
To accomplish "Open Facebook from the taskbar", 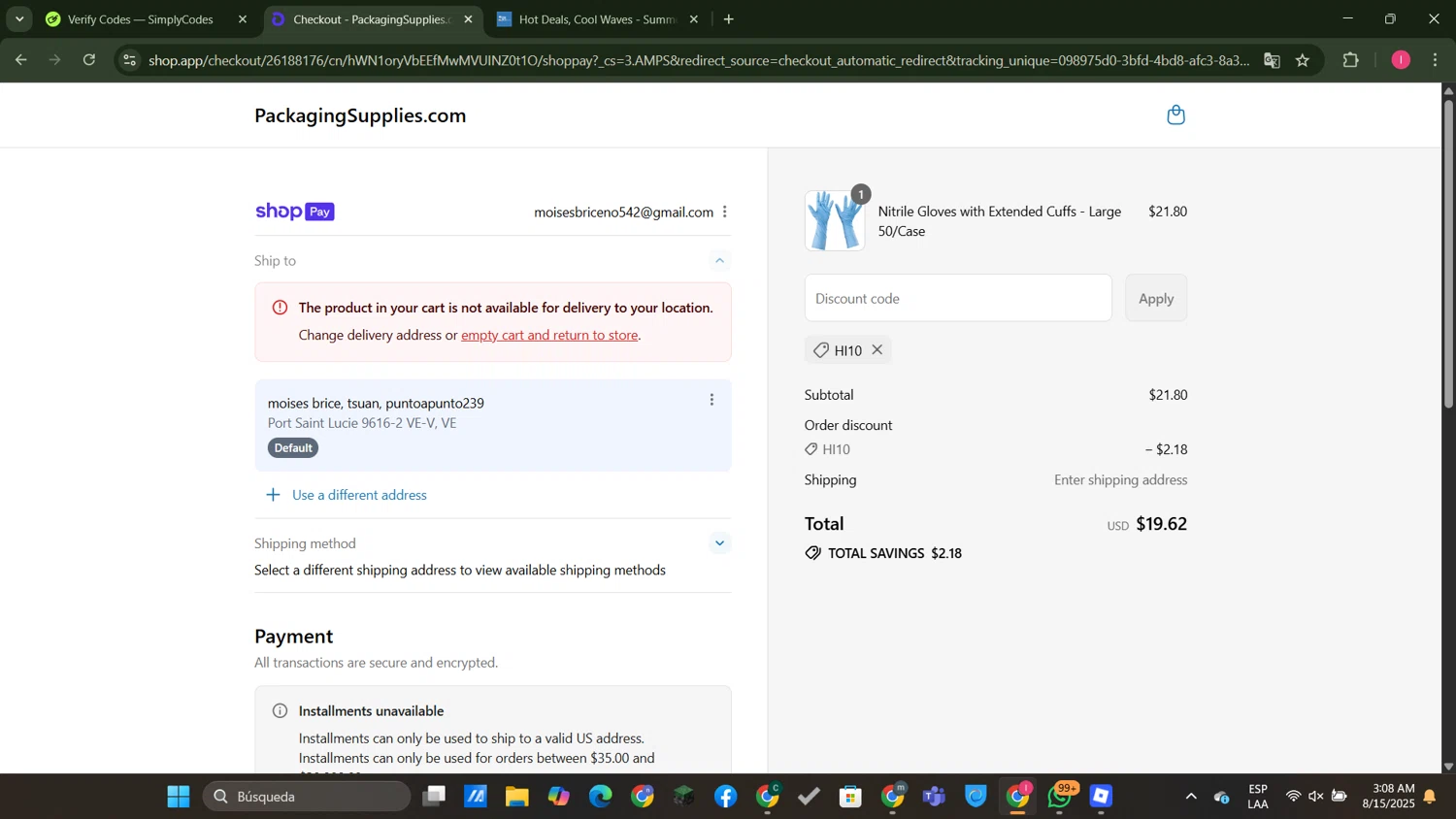I will click(726, 797).
